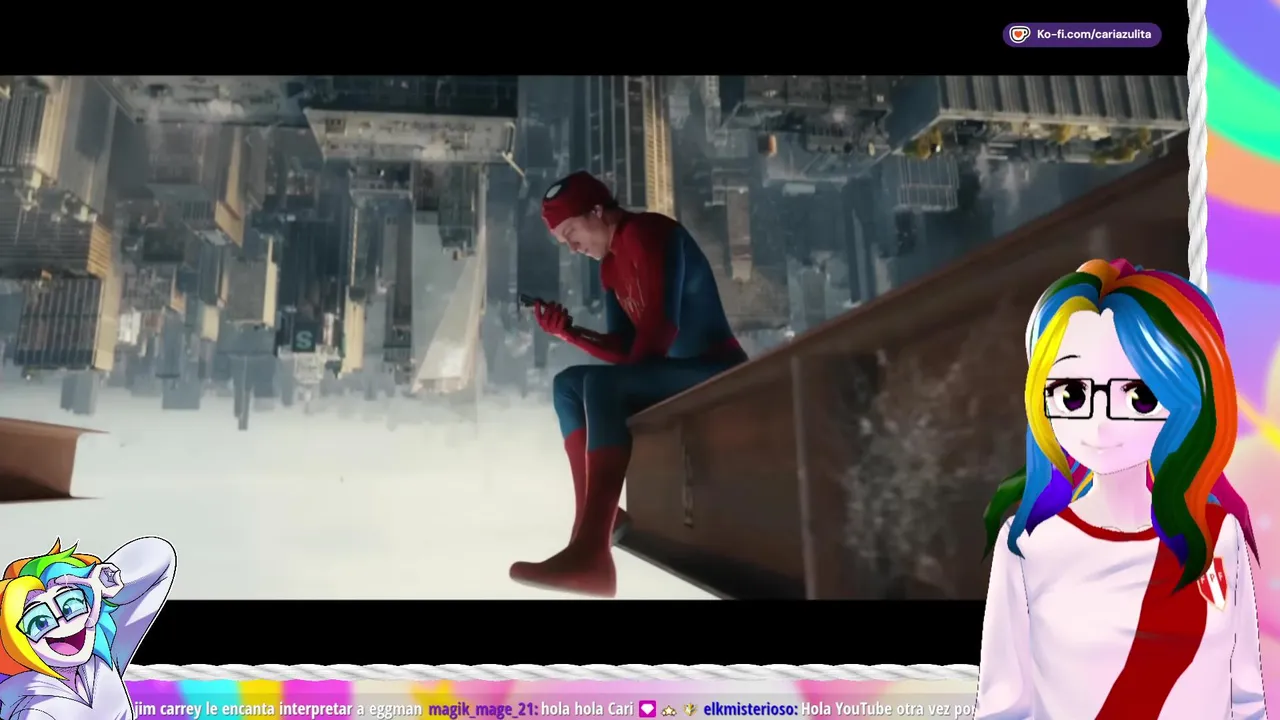Click the message 'Hola YouTube otra vez'
This screenshot has width=1280, height=720.
point(875,709)
